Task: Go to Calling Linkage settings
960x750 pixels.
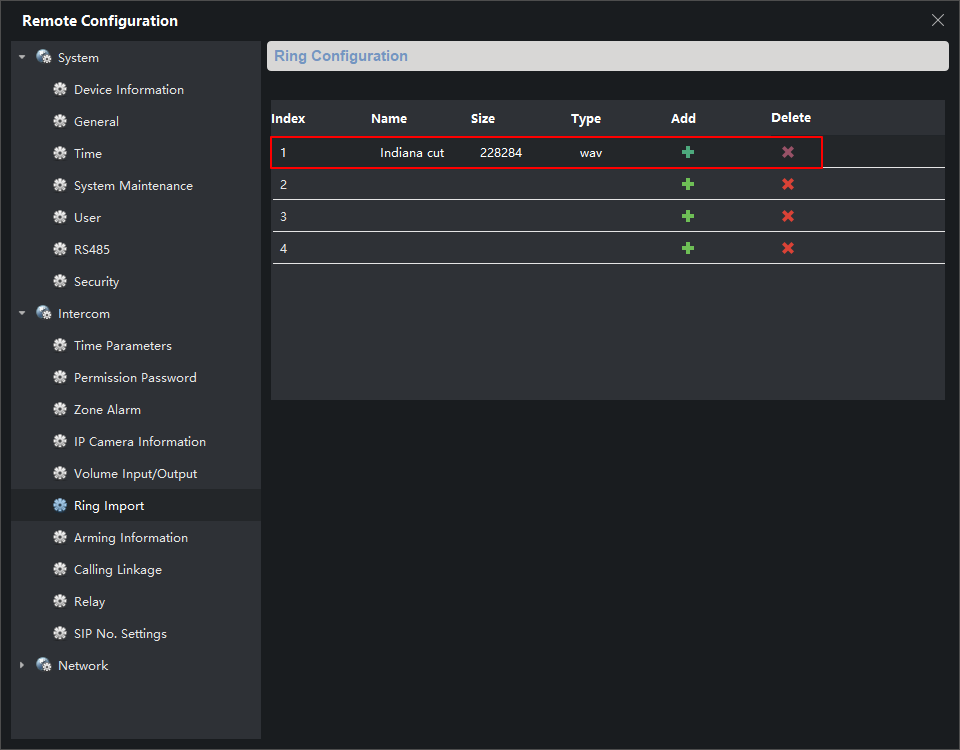Action: tap(117, 570)
